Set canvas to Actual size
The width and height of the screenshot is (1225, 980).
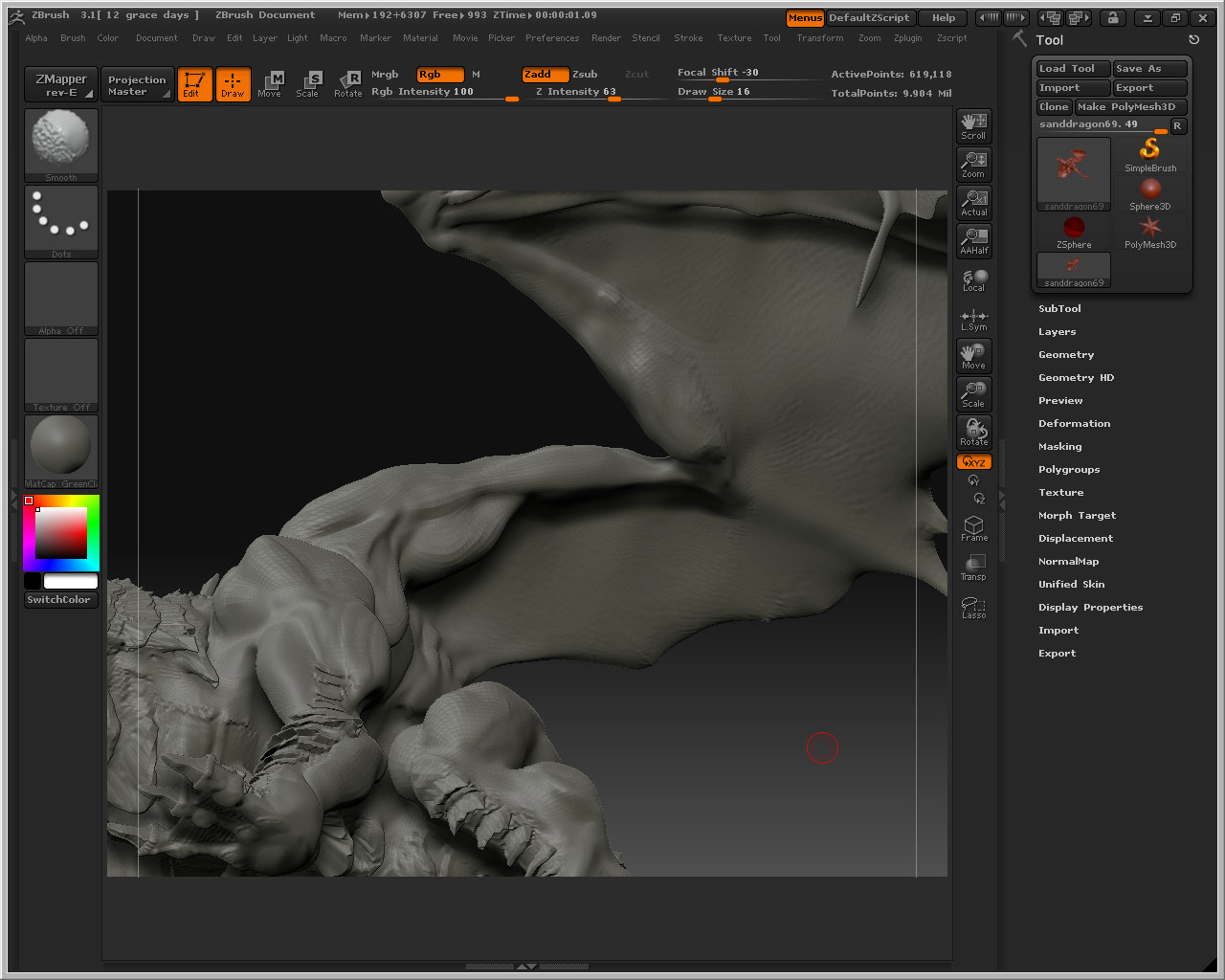(974, 203)
